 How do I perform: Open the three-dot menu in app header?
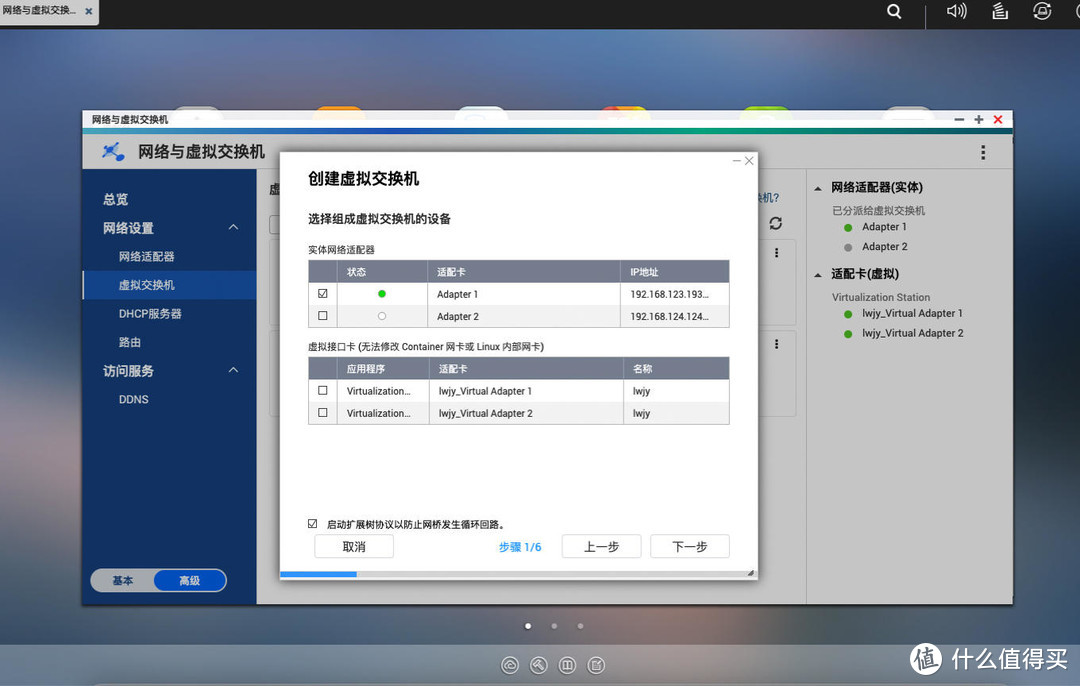tap(983, 152)
